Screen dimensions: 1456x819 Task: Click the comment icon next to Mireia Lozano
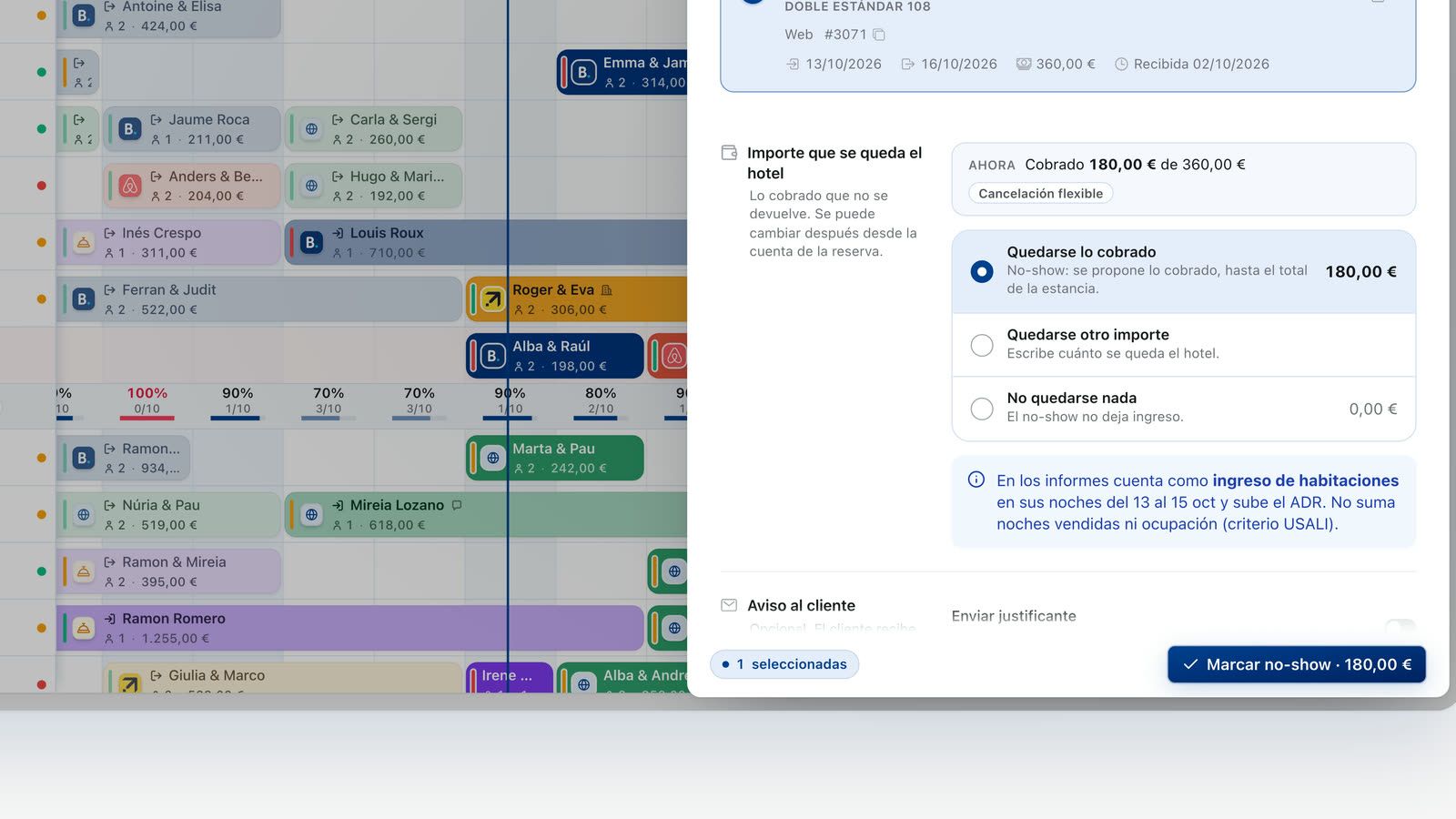(x=457, y=505)
